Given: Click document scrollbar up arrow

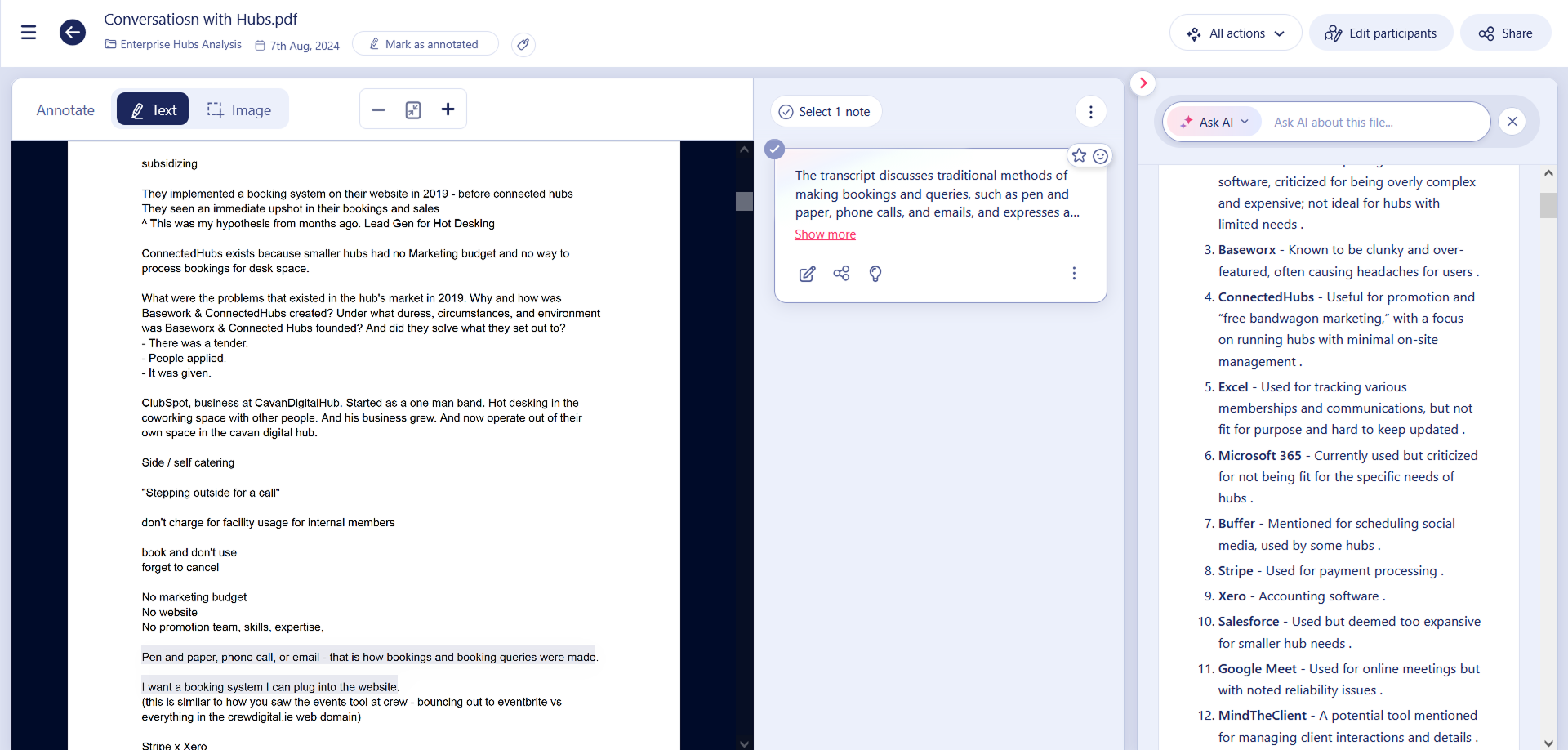Looking at the screenshot, I should [744, 150].
